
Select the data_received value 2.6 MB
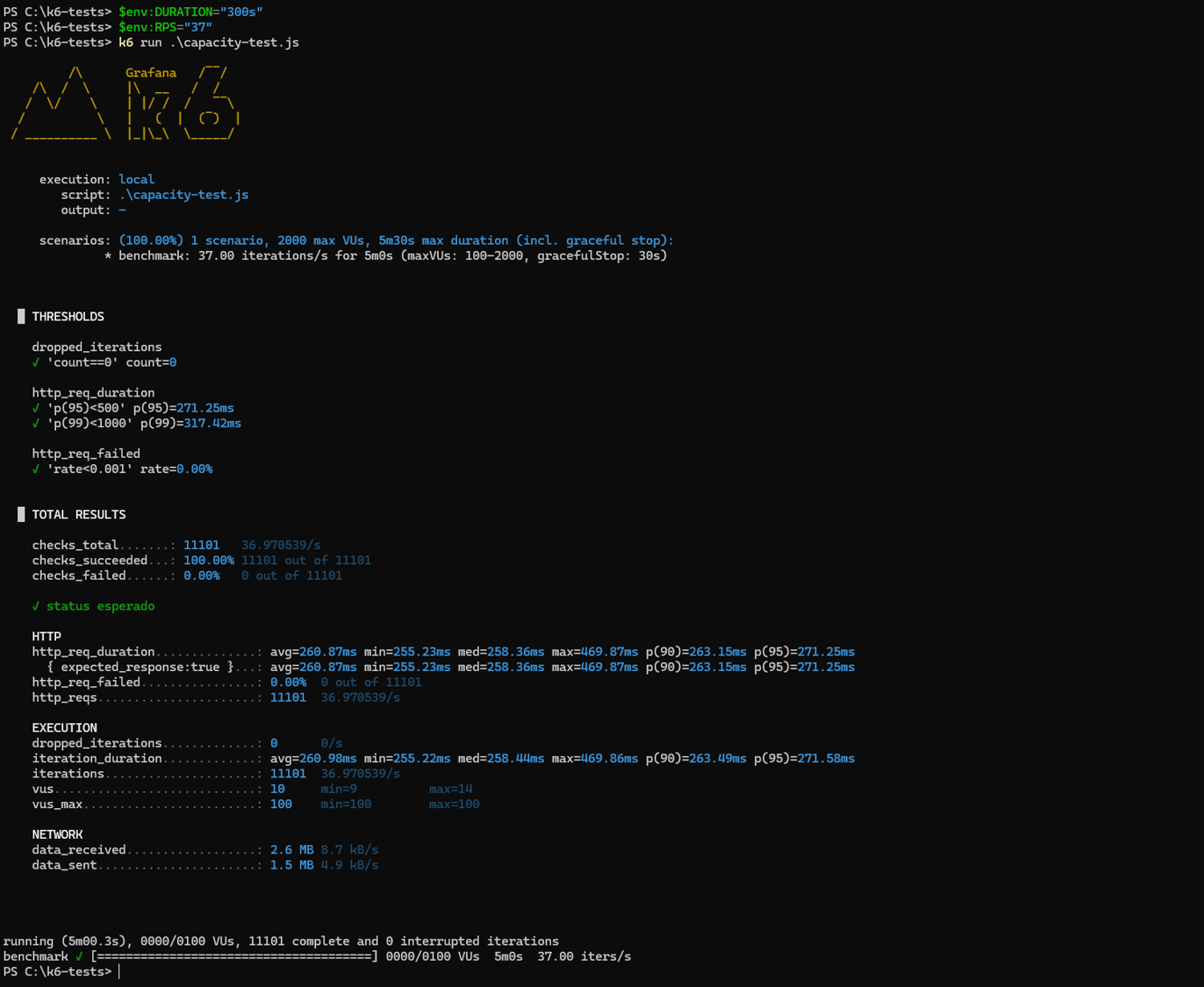(x=292, y=850)
